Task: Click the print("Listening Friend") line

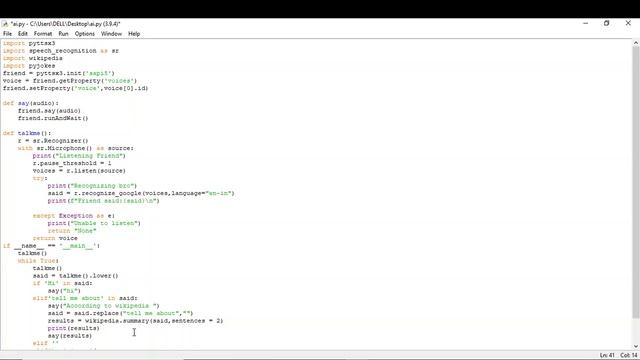Action: click(x=79, y=156)
